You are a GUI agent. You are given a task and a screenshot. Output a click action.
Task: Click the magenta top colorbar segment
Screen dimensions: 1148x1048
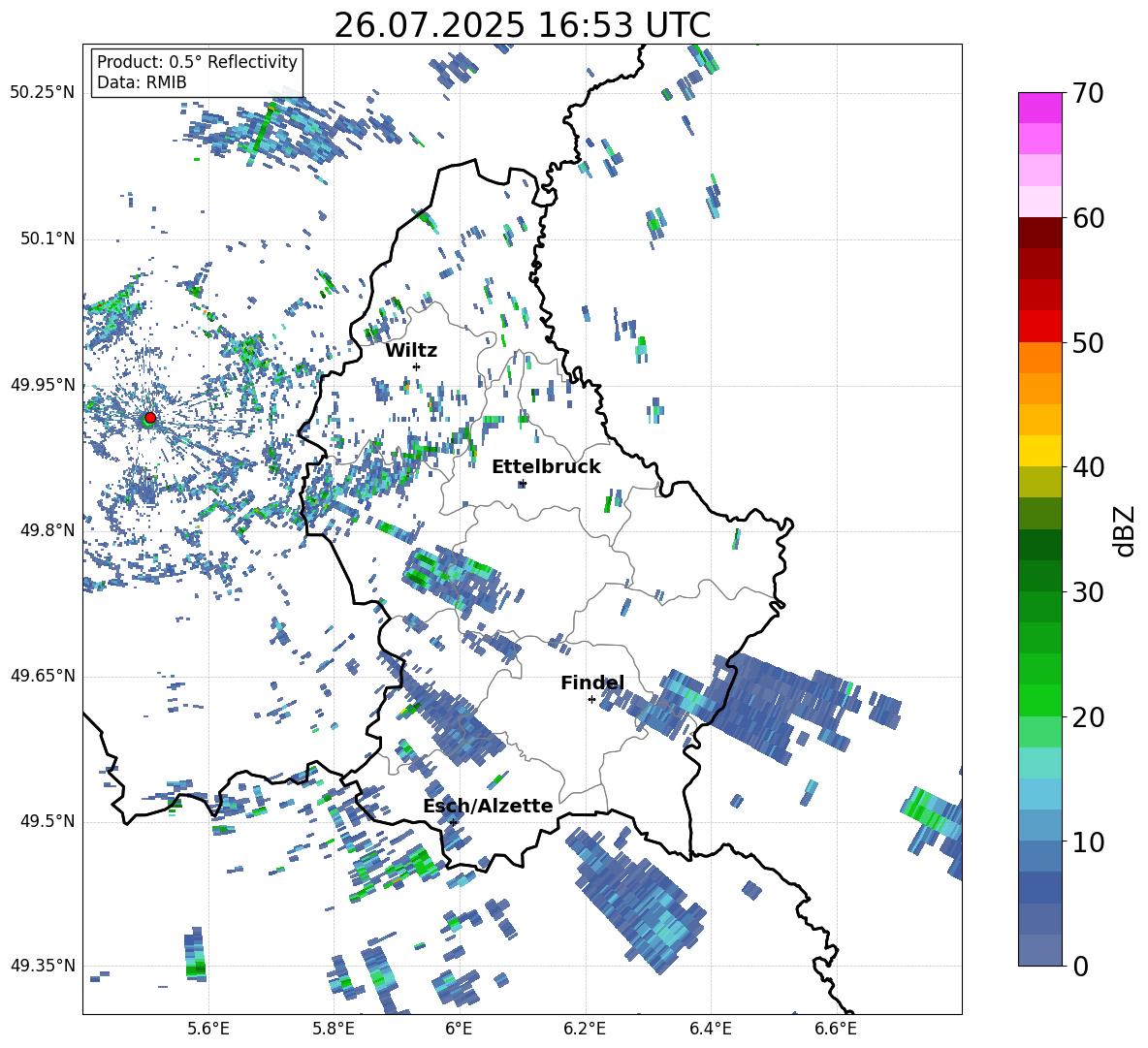click(1039, 108)
